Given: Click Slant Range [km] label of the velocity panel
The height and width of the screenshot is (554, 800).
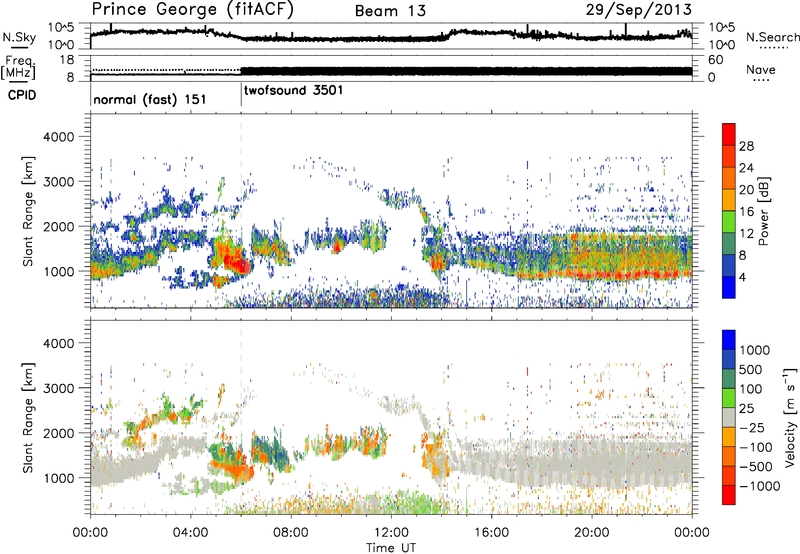Looking at the screenshot, I should tap(28, 417).
